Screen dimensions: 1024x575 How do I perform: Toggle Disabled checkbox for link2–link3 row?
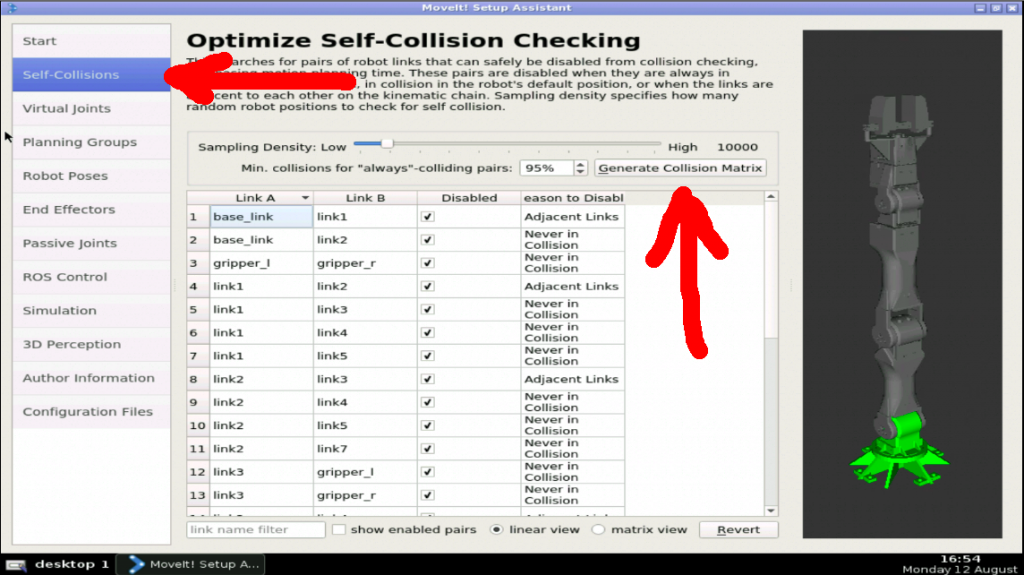pyautogui.click(x=428, y=379)
